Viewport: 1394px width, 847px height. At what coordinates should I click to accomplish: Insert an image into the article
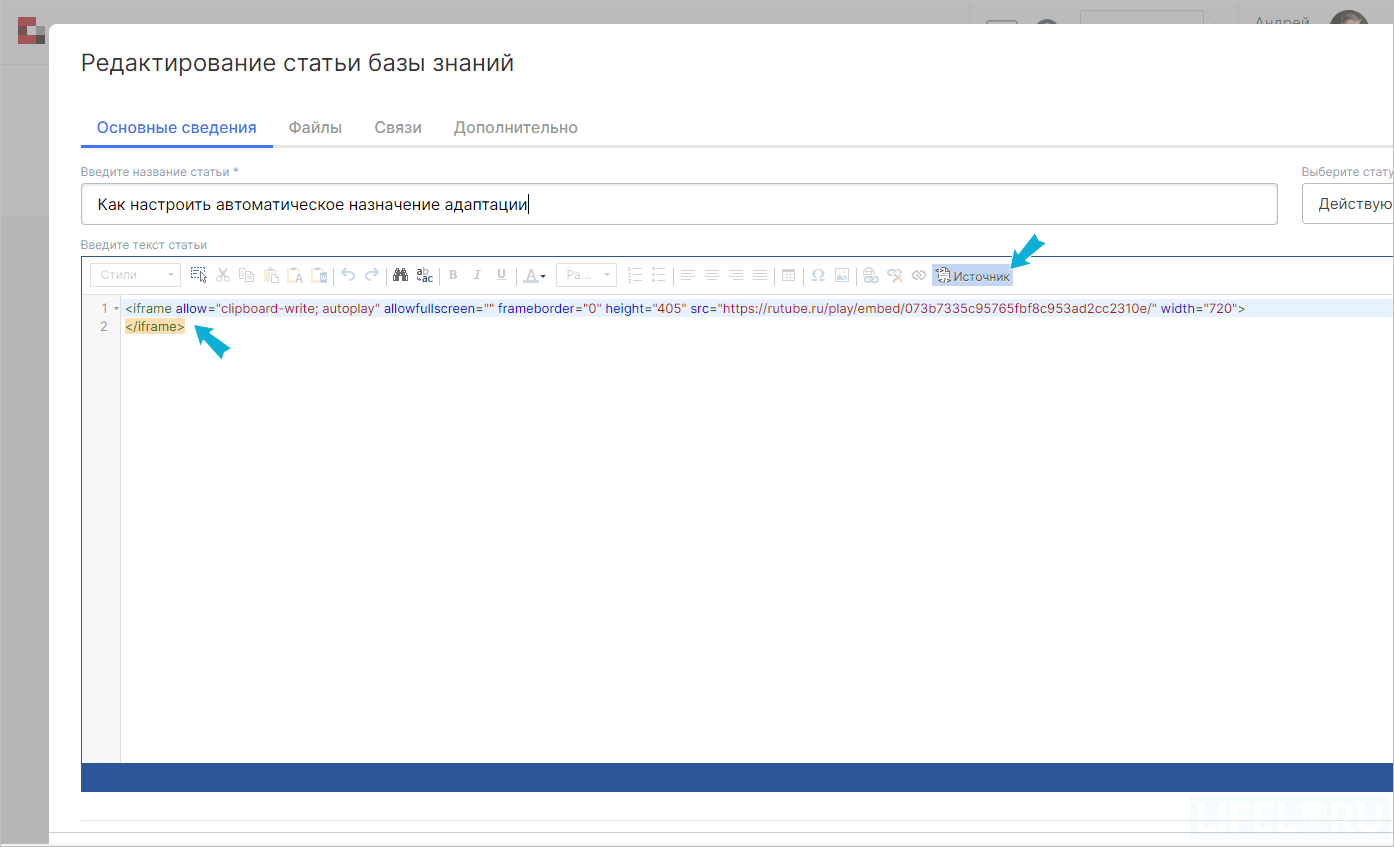(842, 275)
